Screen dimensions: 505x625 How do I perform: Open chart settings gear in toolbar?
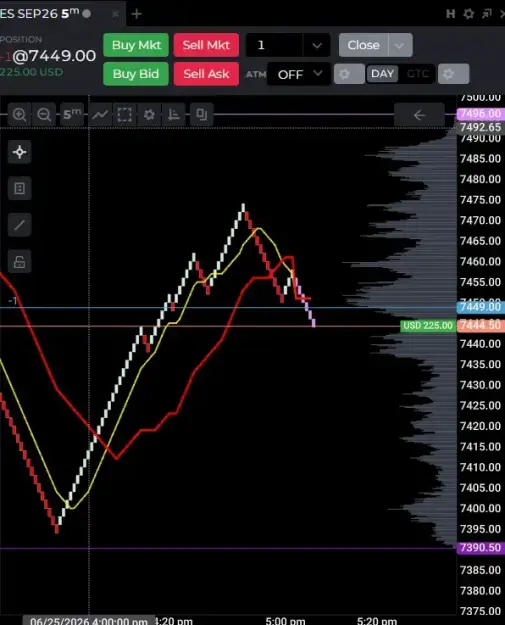click(x=149, y=115)
